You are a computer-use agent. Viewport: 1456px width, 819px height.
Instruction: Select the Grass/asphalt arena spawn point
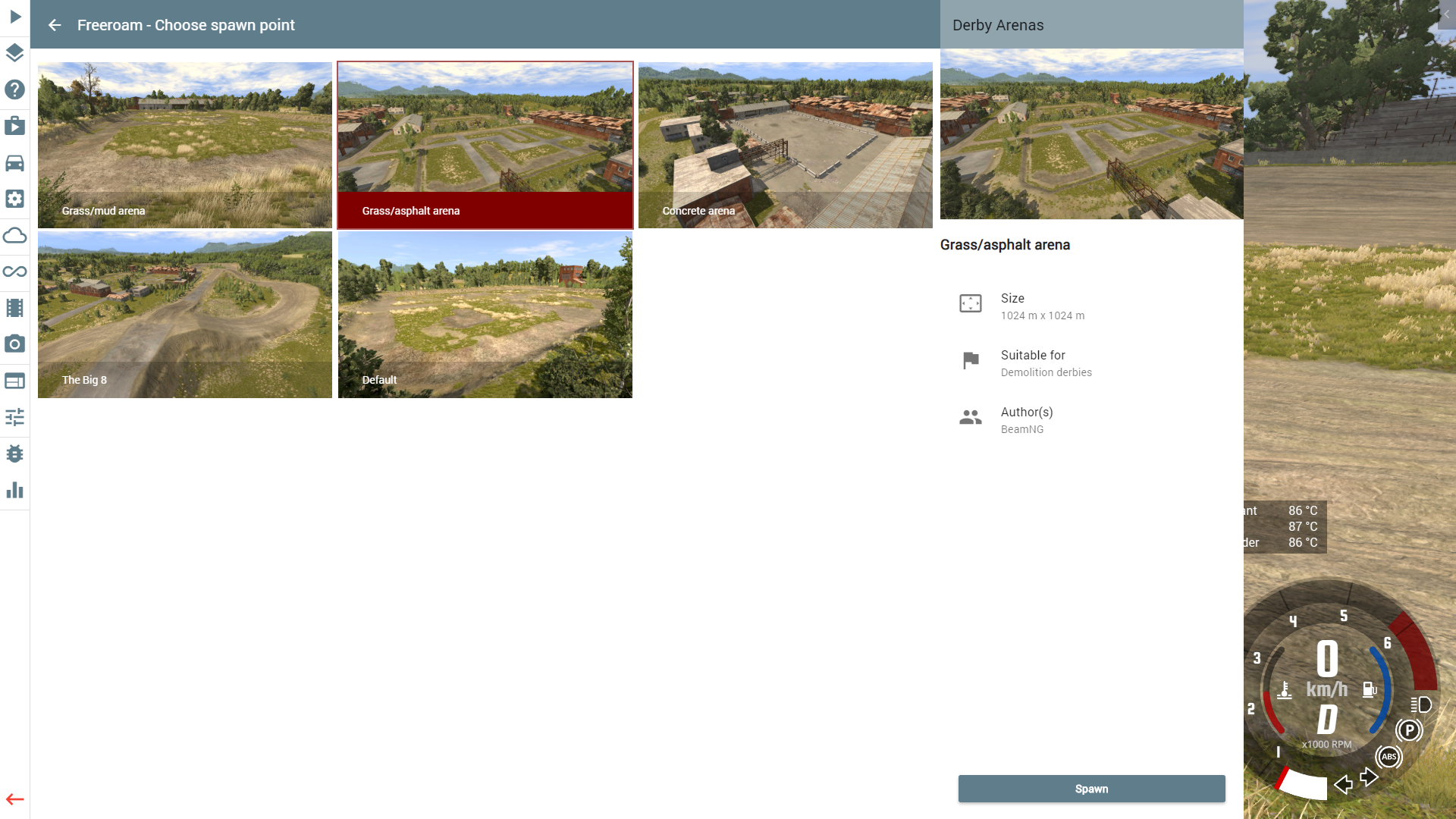click(485, 145)
